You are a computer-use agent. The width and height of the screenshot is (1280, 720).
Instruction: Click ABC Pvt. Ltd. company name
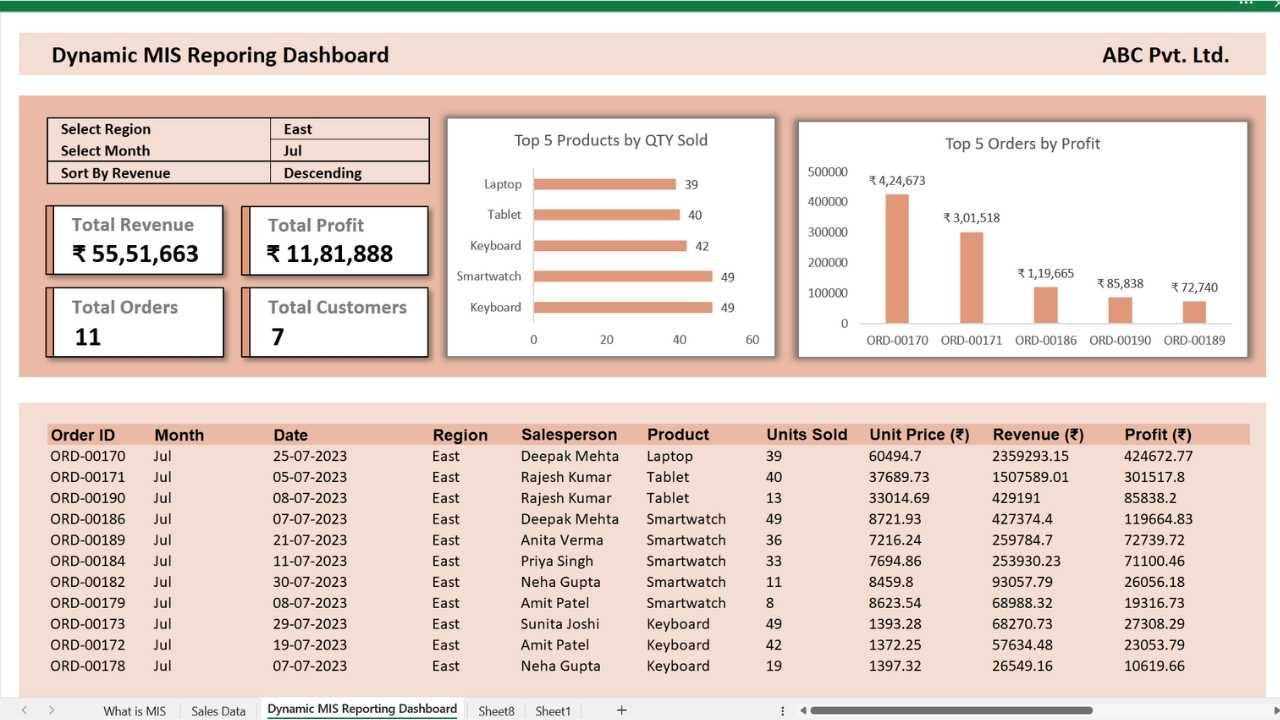1166,56
